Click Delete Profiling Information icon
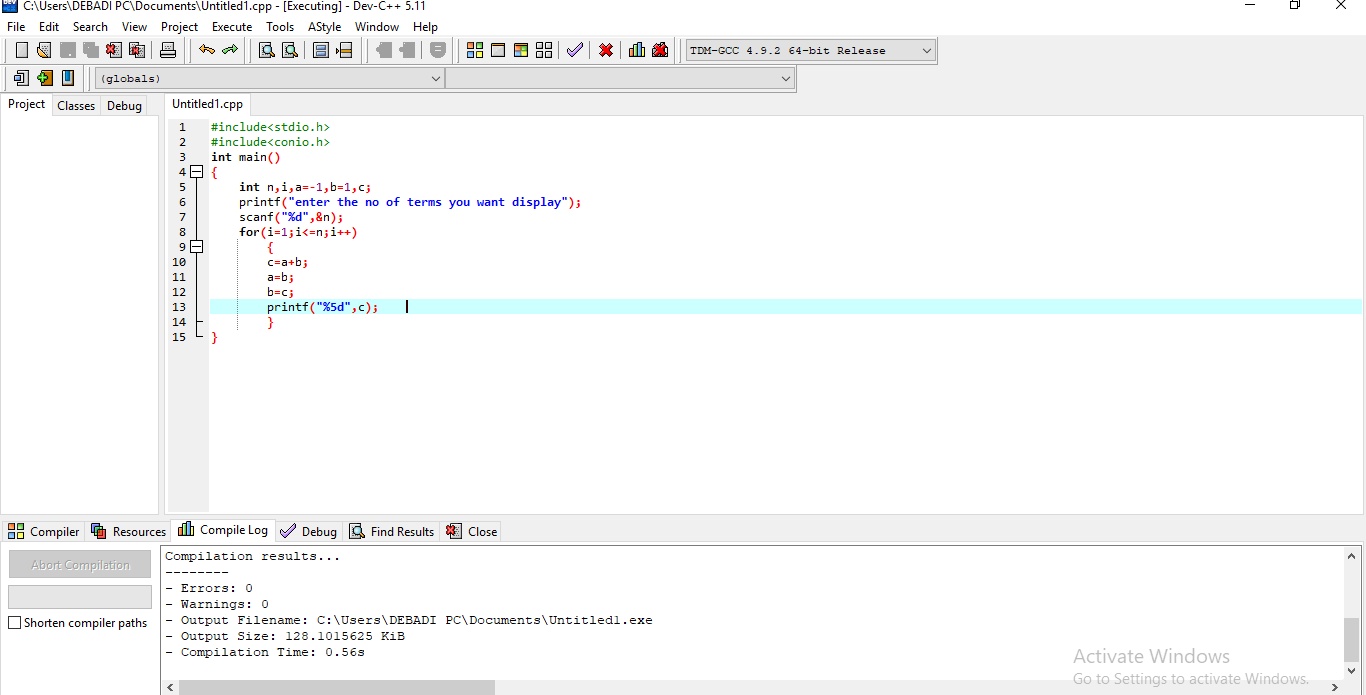This screenshot has height=695, width=1366. [x=660, y=50]
